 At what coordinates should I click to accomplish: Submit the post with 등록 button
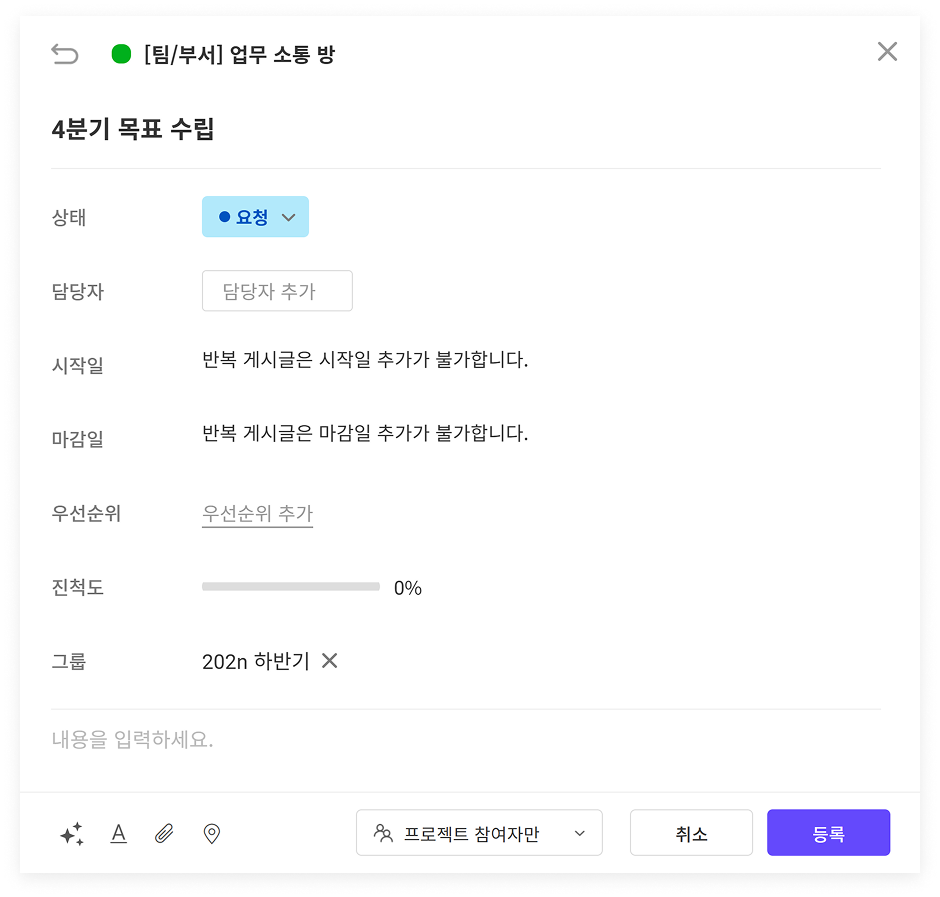[x=827, y=833]
